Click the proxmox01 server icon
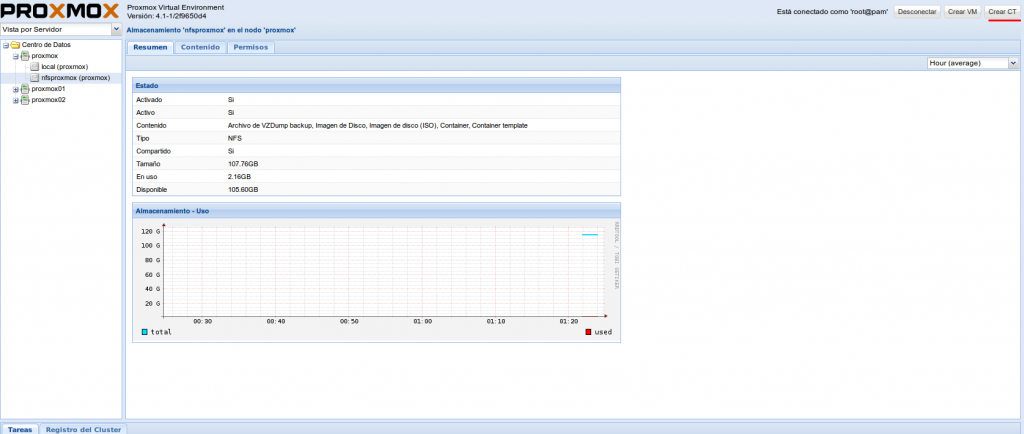The height and width of the screenshot is (434, 1024). click(x=25, y=89)
